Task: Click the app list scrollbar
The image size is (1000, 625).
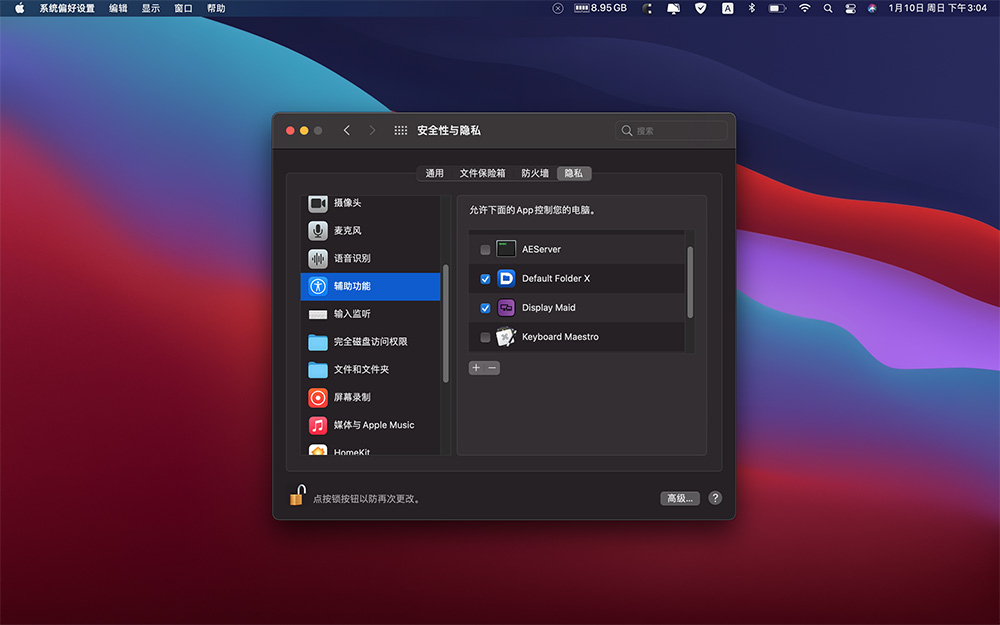Action: 690,282
